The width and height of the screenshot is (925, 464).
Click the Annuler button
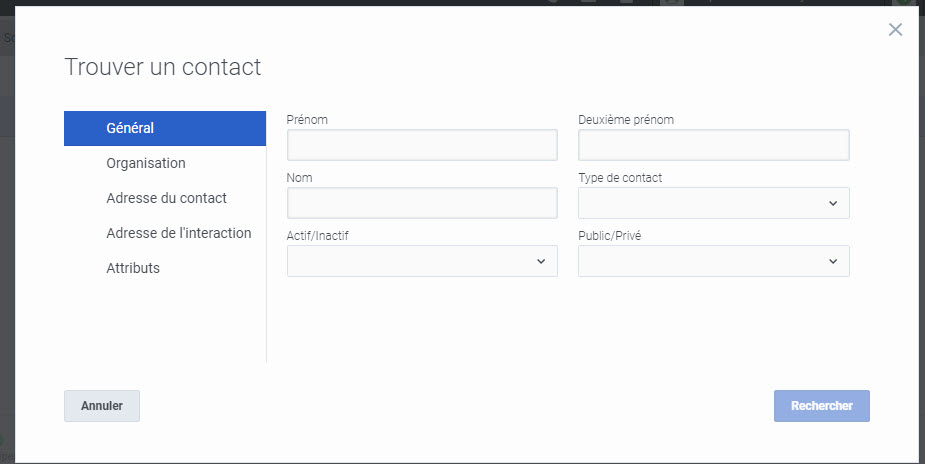pyautogui.click(x=102, y=406)
